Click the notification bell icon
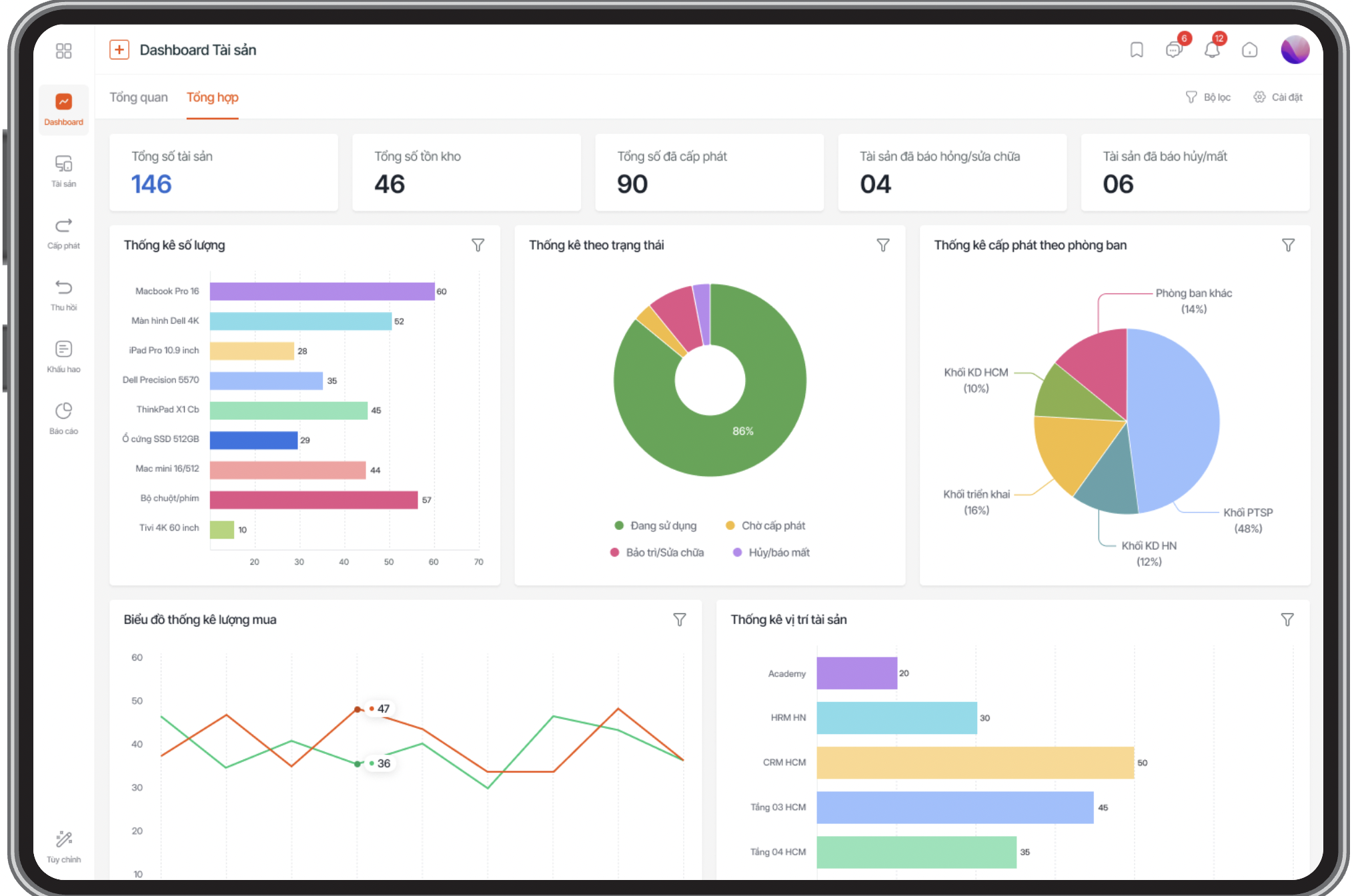 point(1212,50)
